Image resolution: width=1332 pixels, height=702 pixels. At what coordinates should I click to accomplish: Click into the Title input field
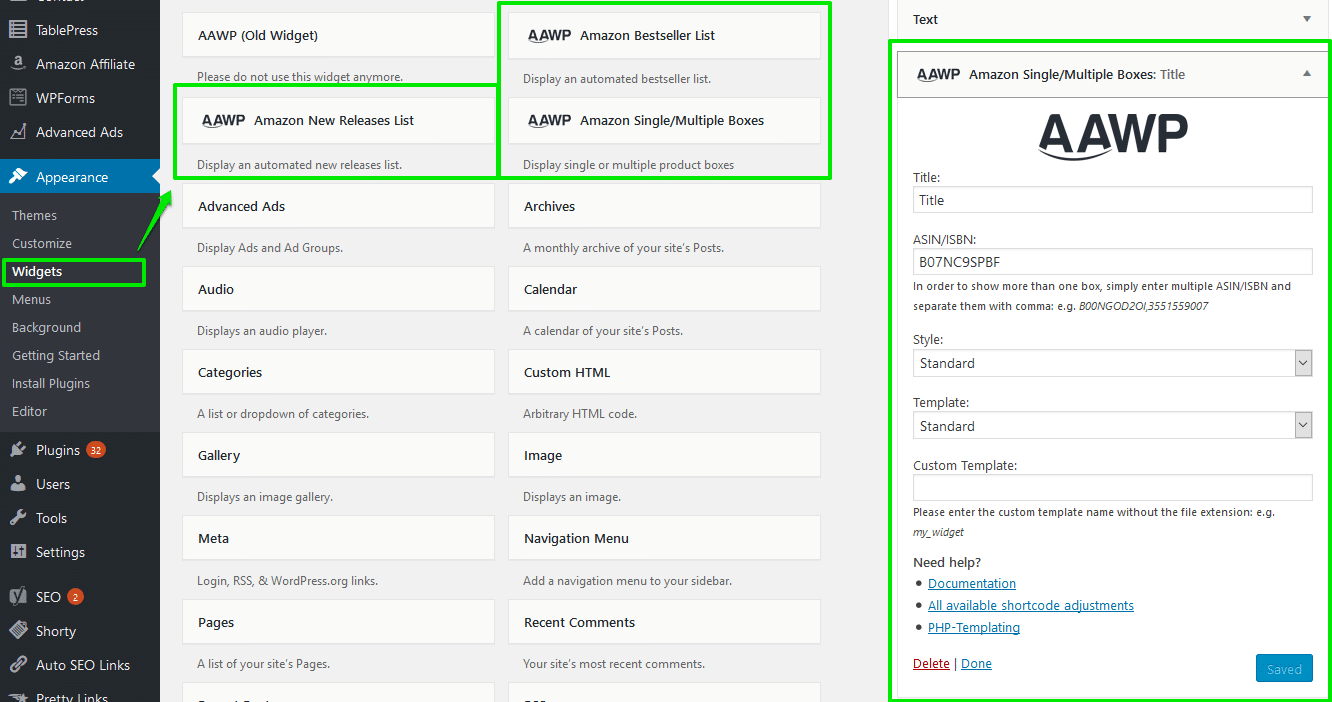(x=1113, y=200)
